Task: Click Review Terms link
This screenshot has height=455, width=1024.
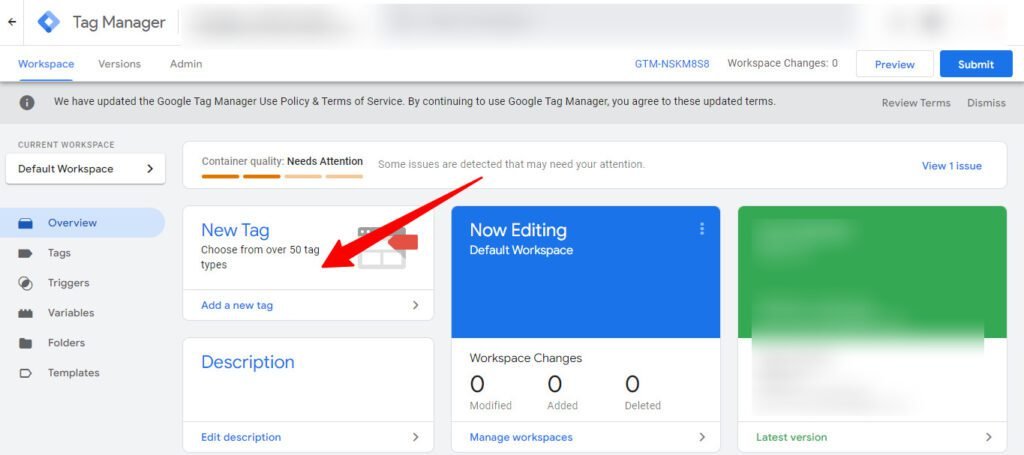Action: pyautogui.click(x=916, y=103)
